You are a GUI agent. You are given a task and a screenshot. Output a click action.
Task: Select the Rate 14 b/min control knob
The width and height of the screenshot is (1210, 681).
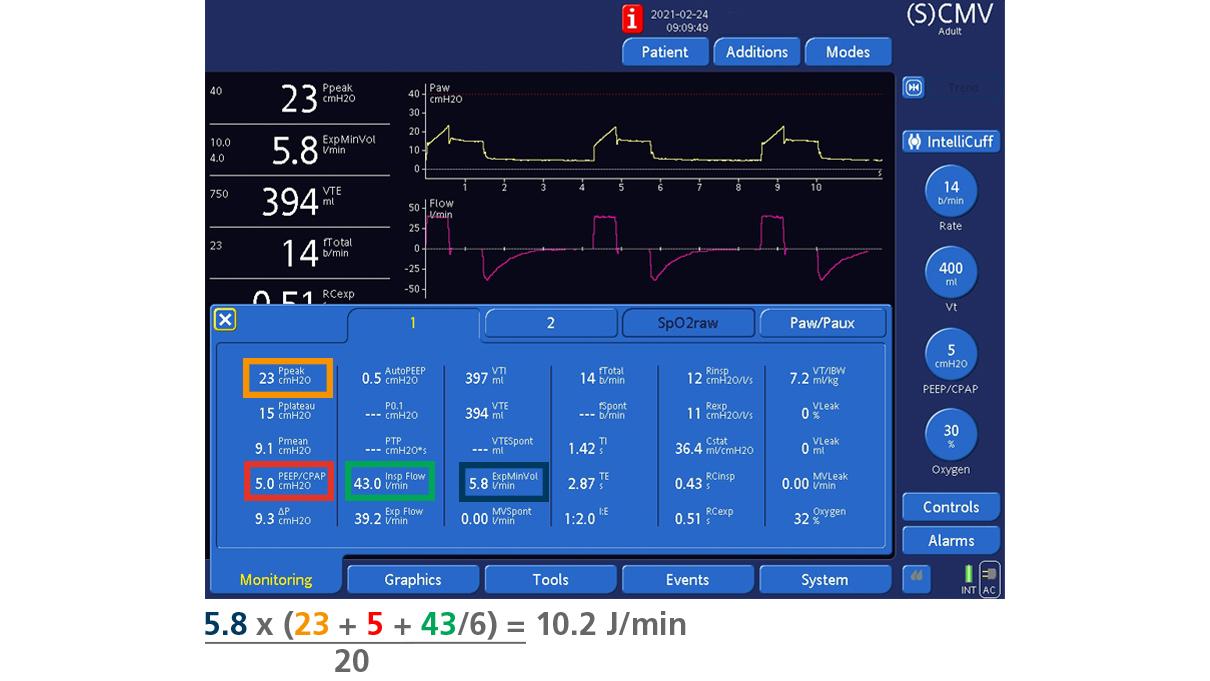coord(950,192)
